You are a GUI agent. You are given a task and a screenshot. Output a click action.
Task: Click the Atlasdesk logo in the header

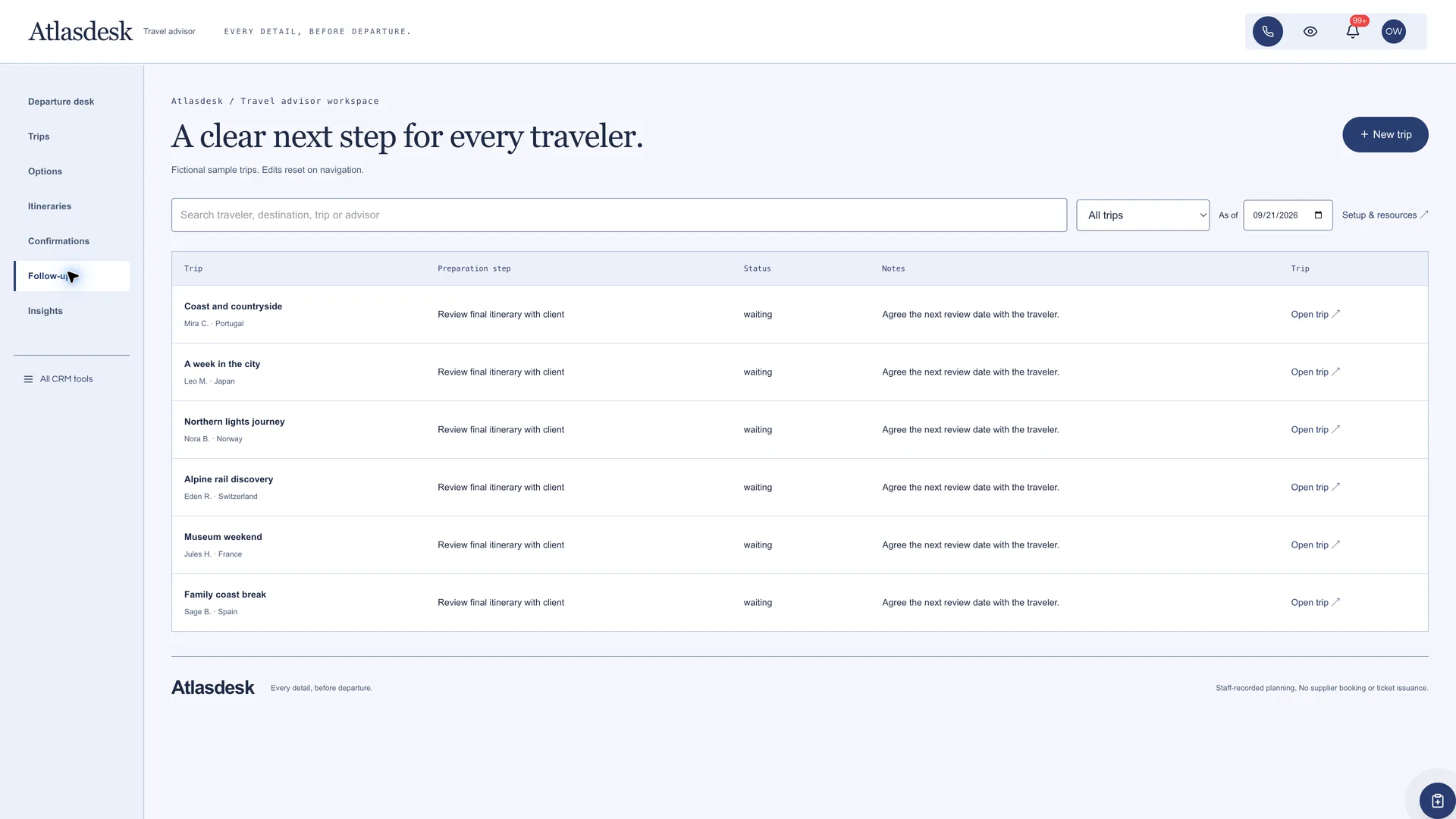(x=80, y=31)
